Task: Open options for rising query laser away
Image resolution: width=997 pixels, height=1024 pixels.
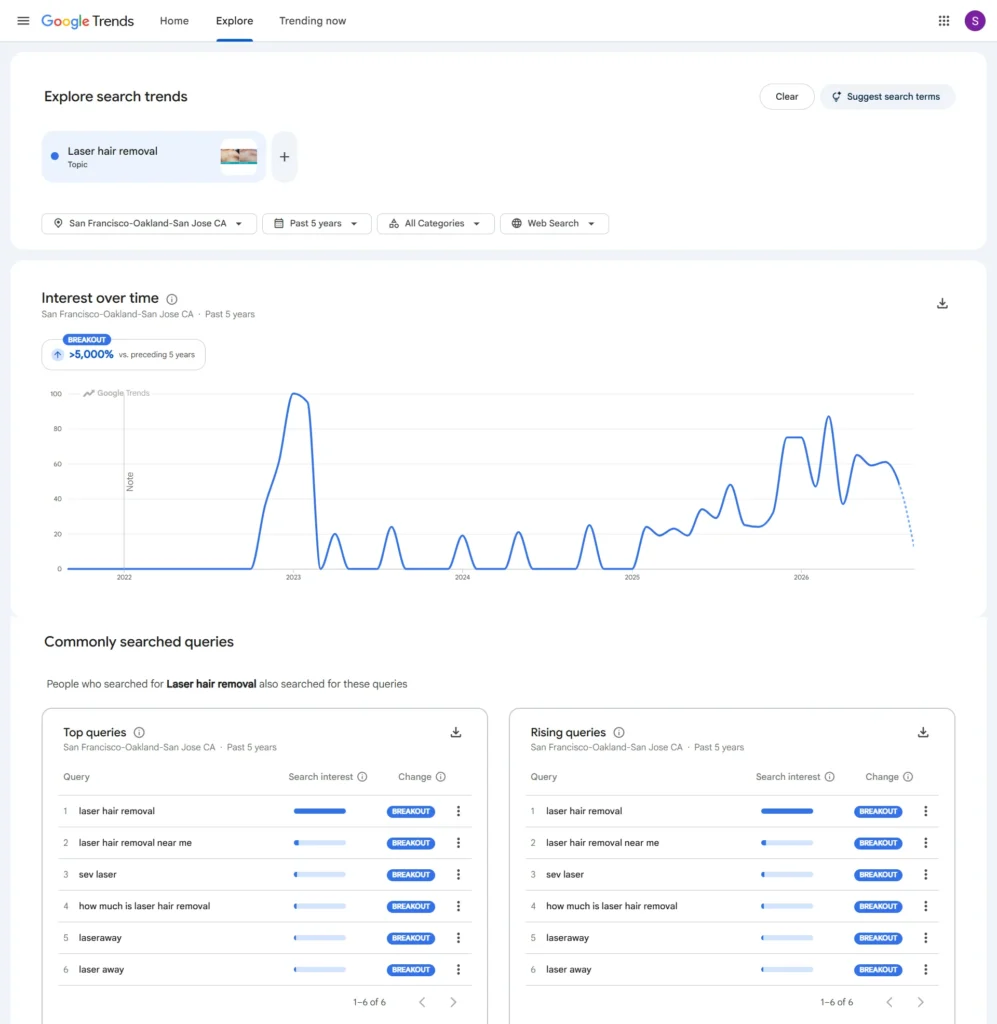Action: coord(926,970)
